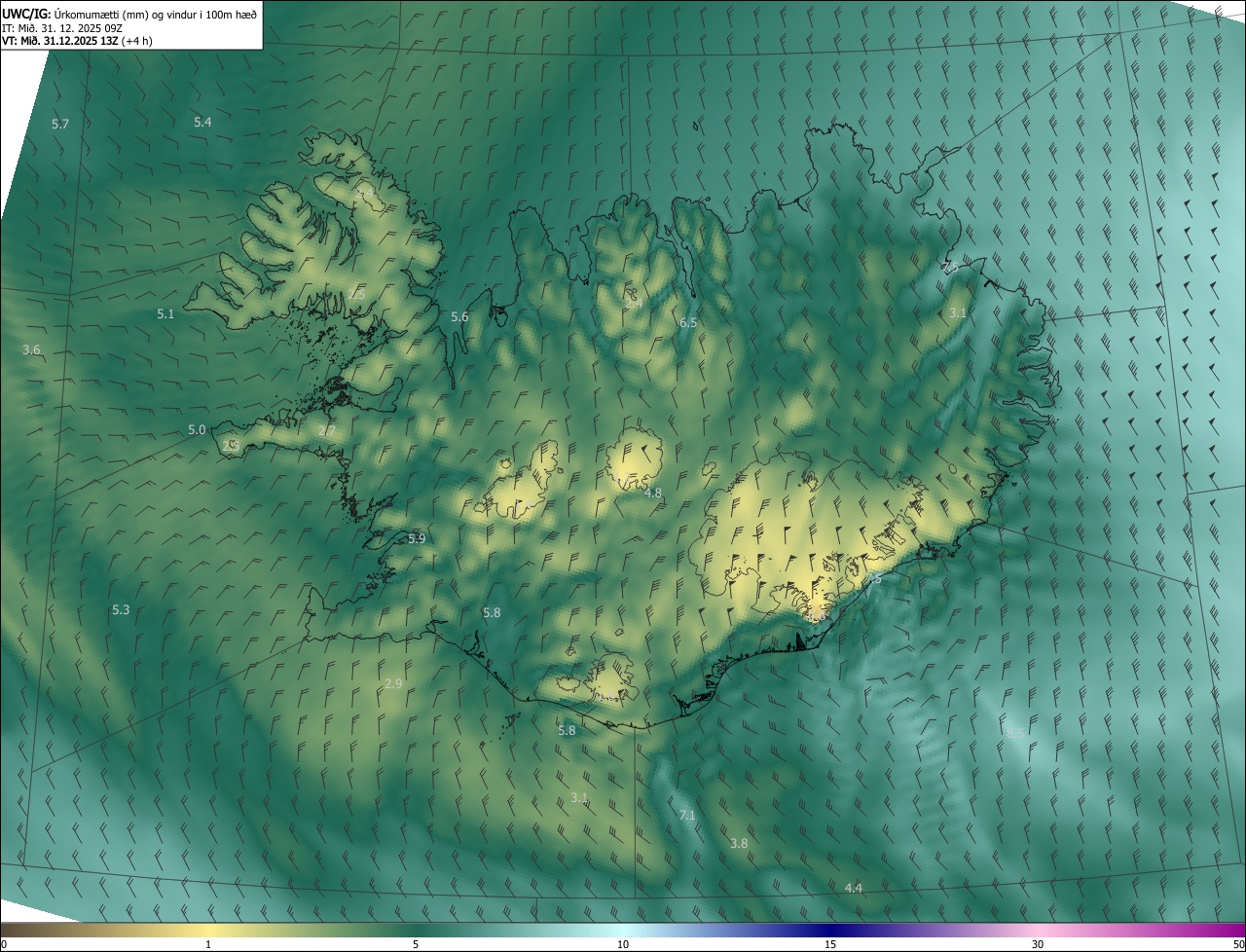
Task: Click the 8.5 value southeast of Iceland
Action: pos(1015,733)
